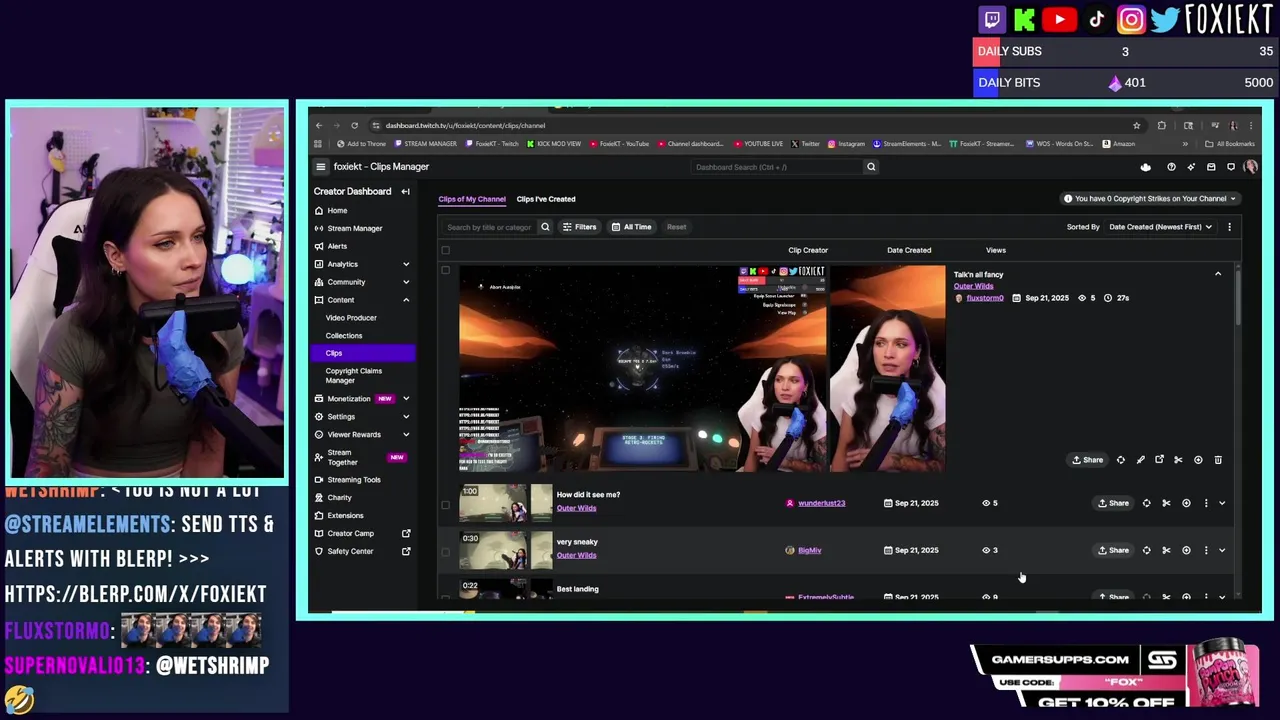Open Talk'n all fancy clip in new window

tap(1159, 460)
